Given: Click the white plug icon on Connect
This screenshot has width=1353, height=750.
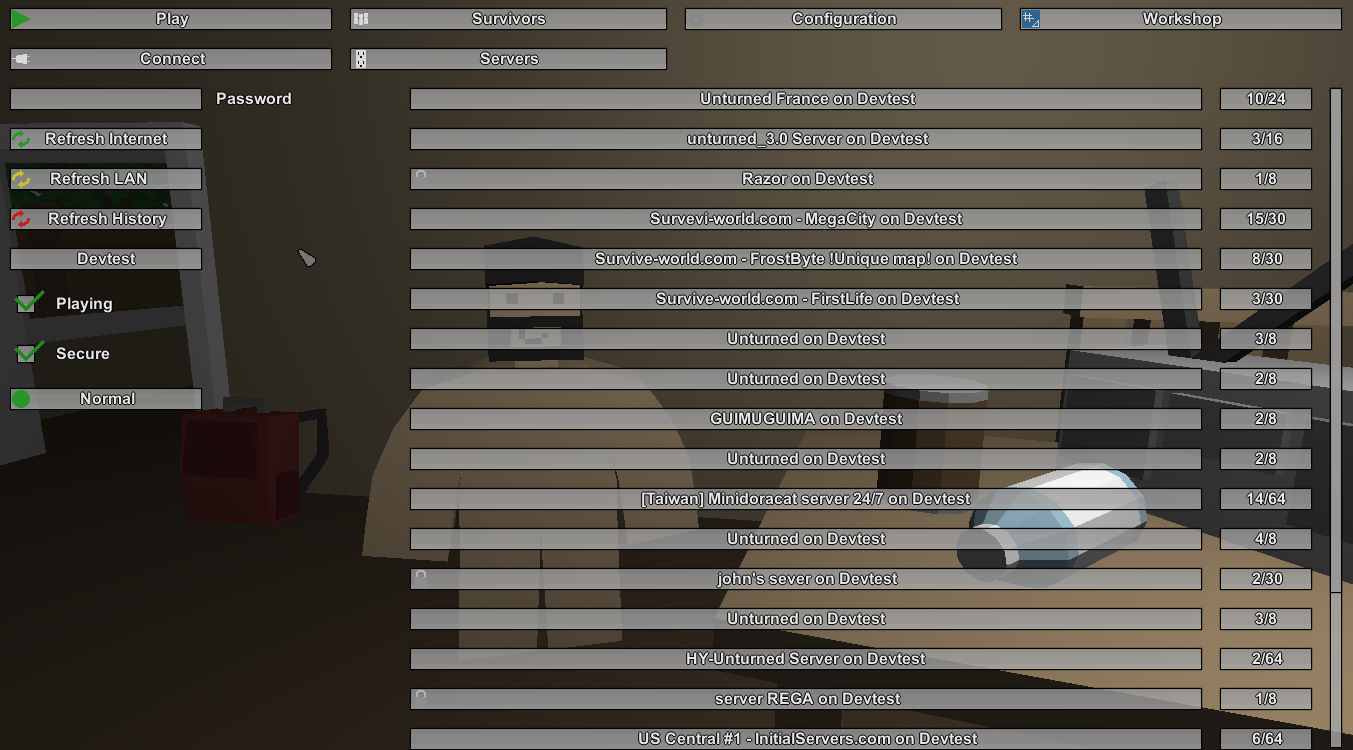Looking at the screenshot, I should pyautogui.click(x=21, y=59).
